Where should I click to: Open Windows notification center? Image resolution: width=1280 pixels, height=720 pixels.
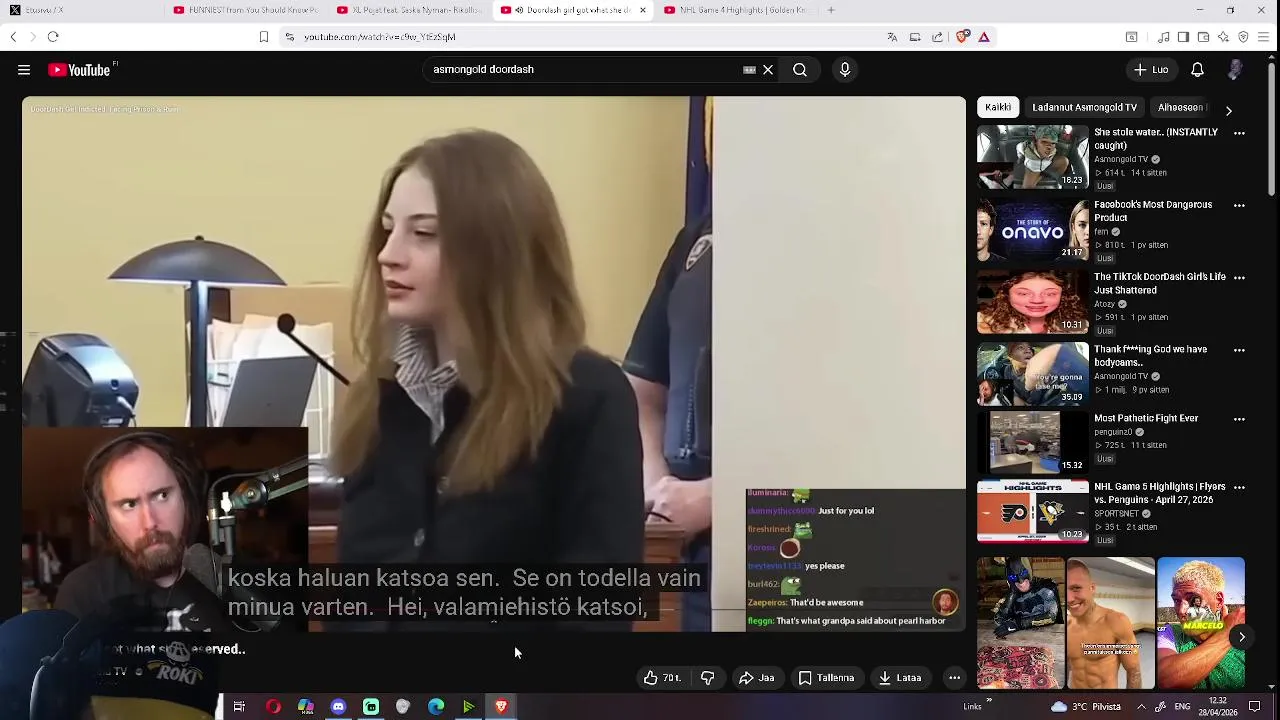1255,707
